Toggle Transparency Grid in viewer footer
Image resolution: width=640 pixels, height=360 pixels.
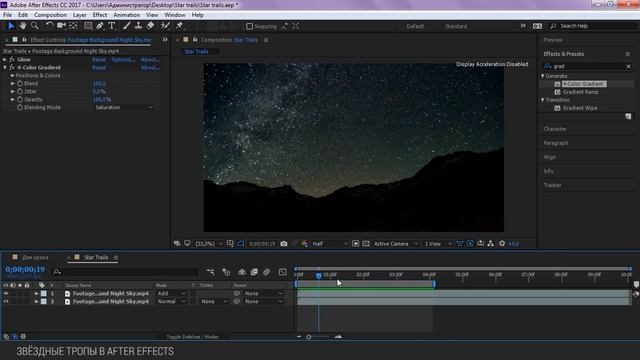click(x=366, y=244)
